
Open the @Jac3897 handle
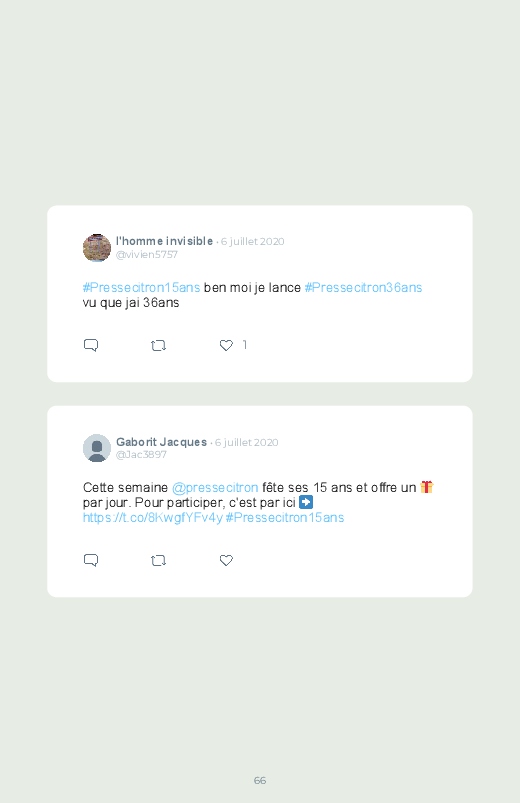pyautogui.click(x=141, y=455)
